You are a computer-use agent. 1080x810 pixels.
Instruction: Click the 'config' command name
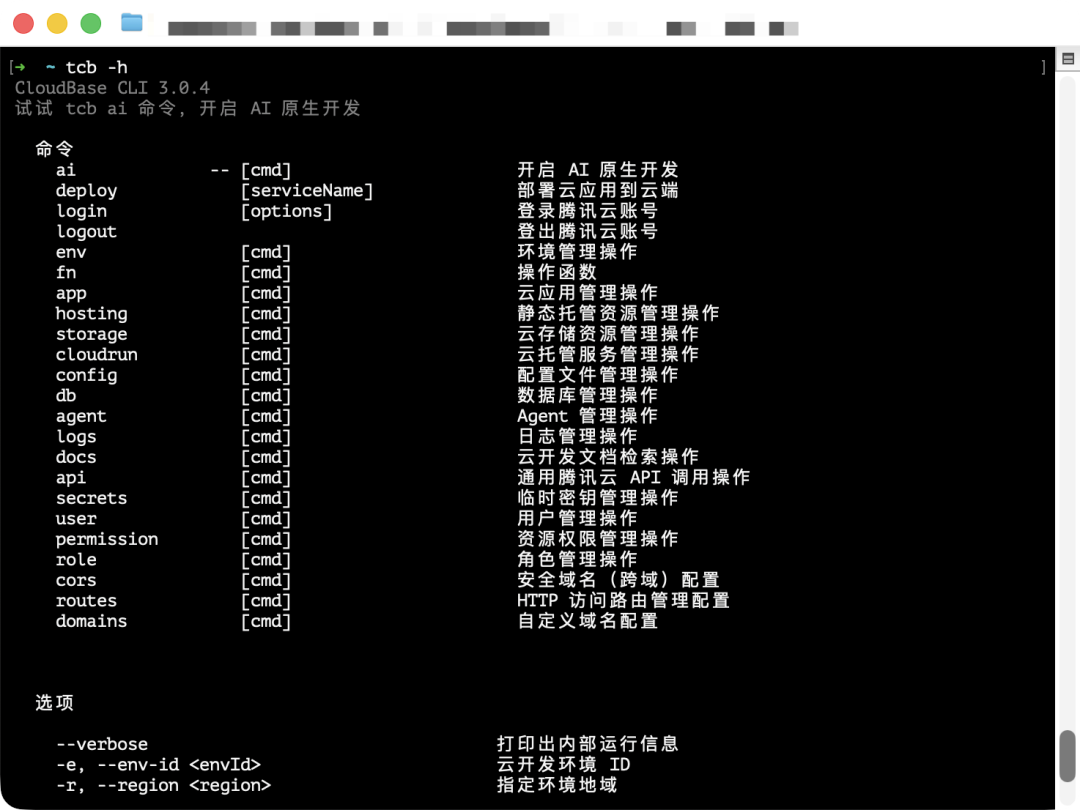[87, 375]
